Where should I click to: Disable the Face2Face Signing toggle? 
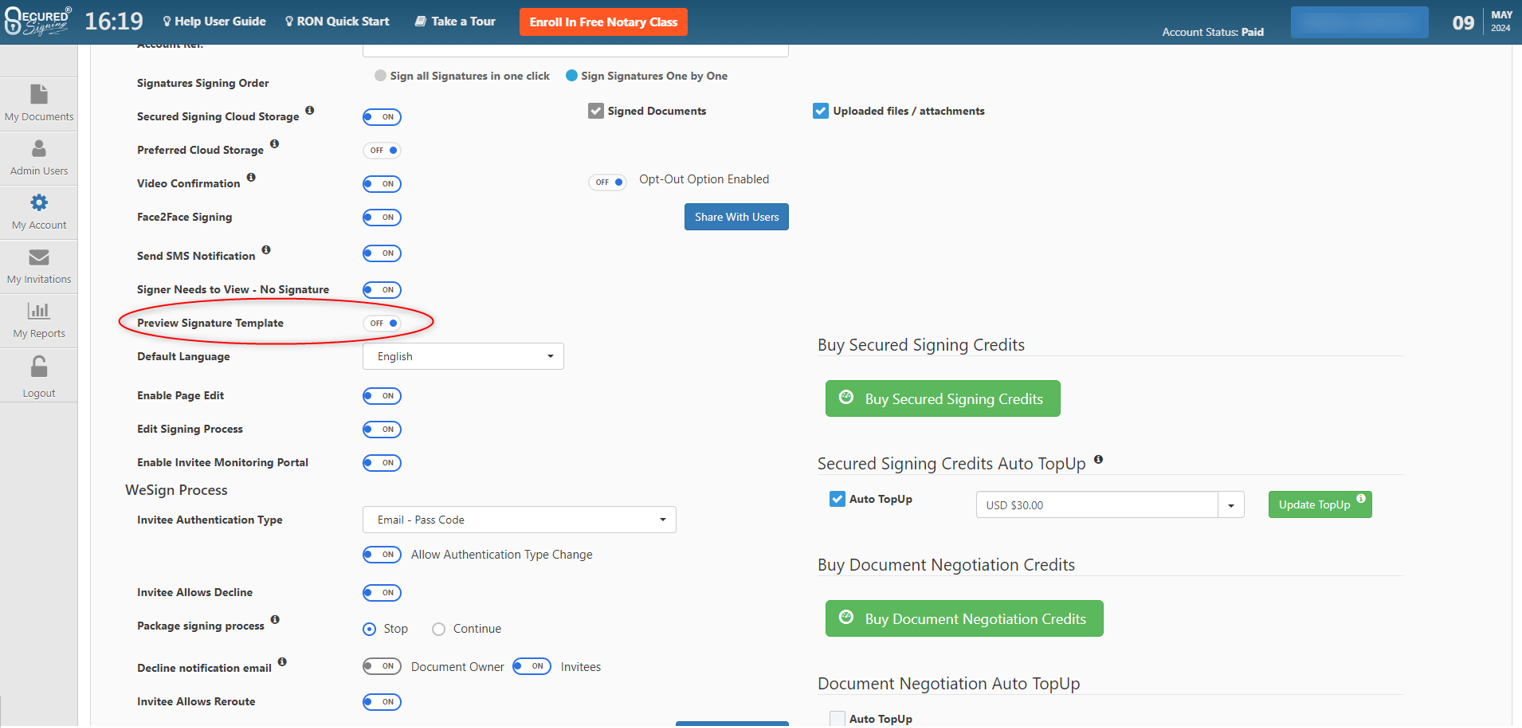click(382, 217)
